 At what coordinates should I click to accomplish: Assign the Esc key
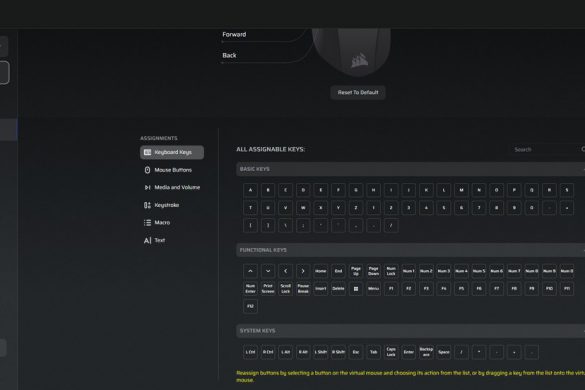356,352
